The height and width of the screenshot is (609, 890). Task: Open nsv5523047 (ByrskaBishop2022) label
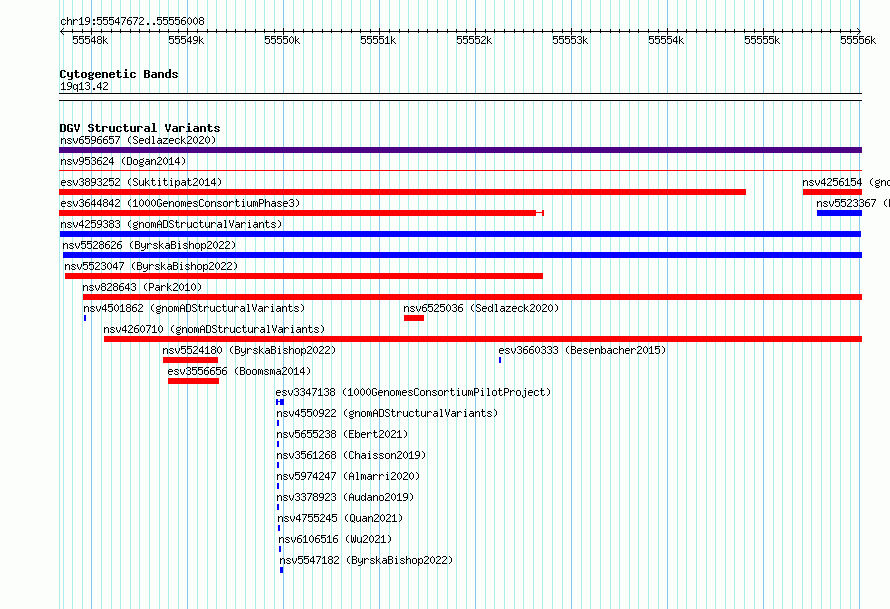click(x=151, y=266)
